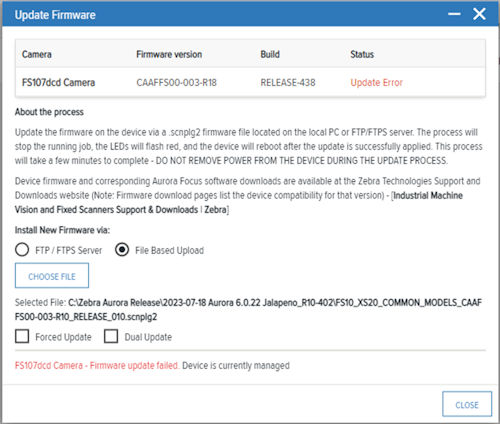Click firmware version CAAFFS00-003-R18 cell
The width and height of the screenshot is (500, 424).
tap(176, 82)
